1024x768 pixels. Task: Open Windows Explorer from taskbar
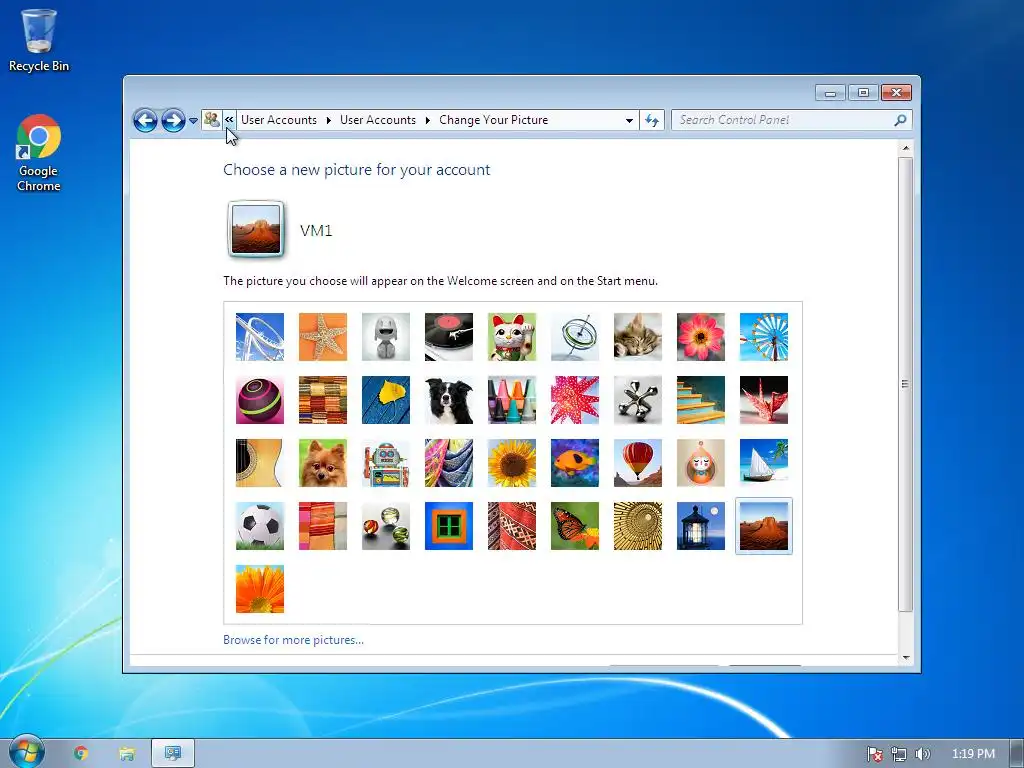tap(127, 754)
